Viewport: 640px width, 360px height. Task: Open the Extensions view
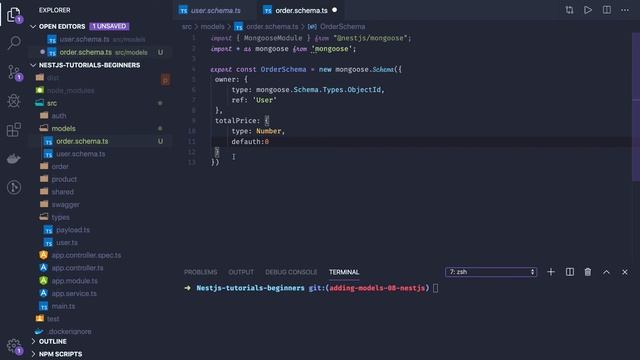coord(14,130)
